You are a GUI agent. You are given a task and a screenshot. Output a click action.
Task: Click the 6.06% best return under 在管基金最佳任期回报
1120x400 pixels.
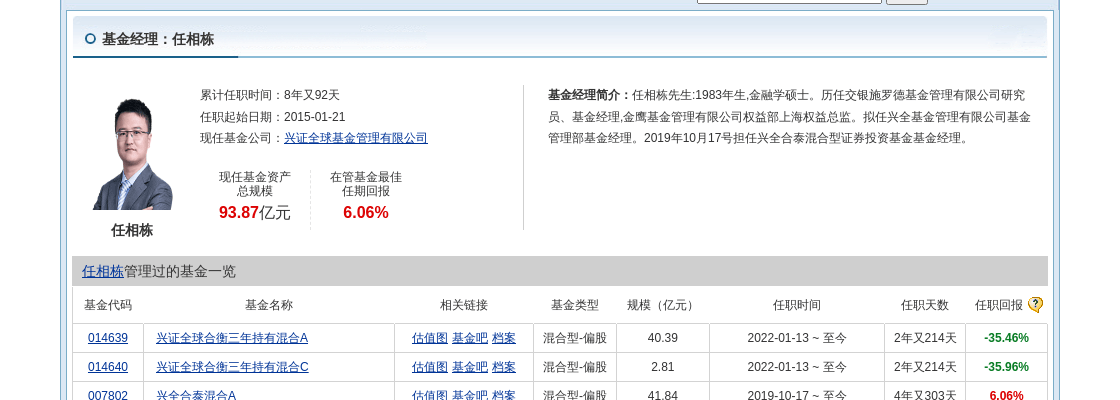(x=366, y=212)
